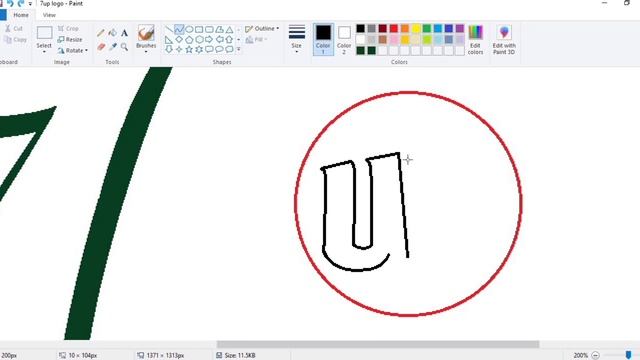Pick the orange palette swatch

click(404, 28)
